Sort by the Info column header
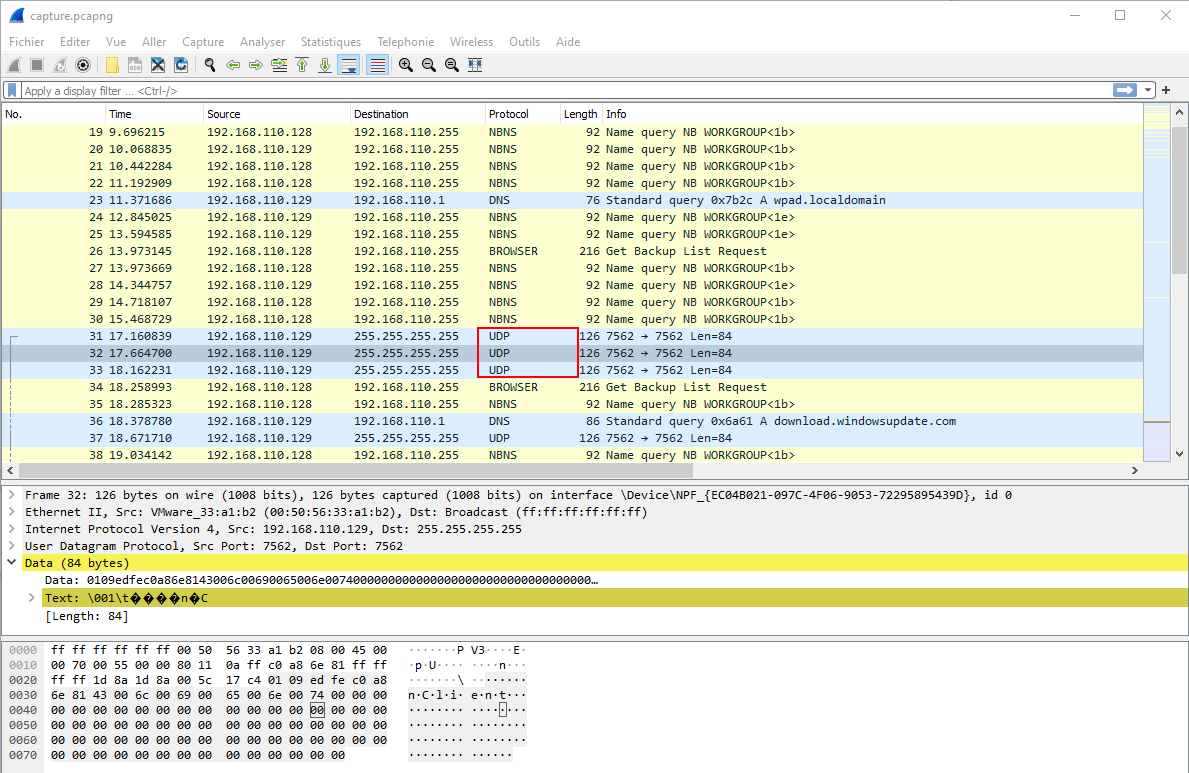1189x773 pixels. point(872,114)
